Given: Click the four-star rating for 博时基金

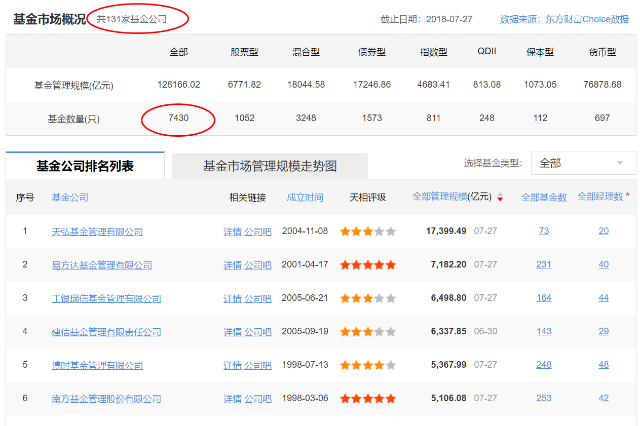Looking at the screenshot, I should [368, 365].
